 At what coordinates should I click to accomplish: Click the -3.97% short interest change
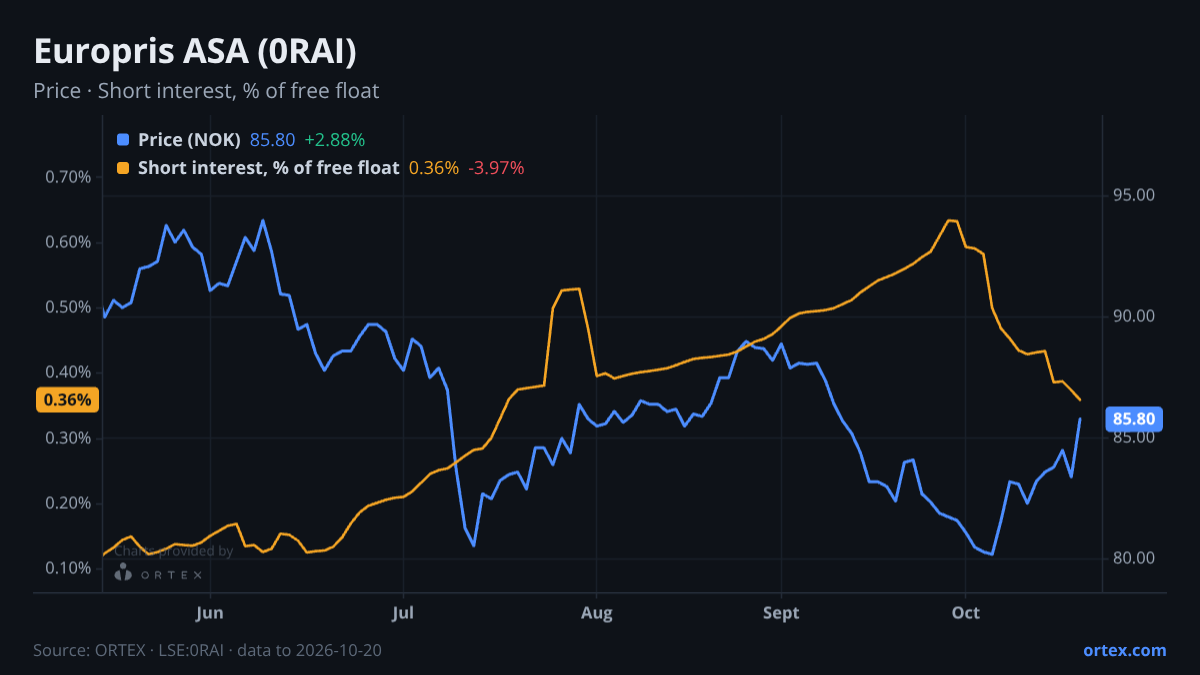coord(496,168)
